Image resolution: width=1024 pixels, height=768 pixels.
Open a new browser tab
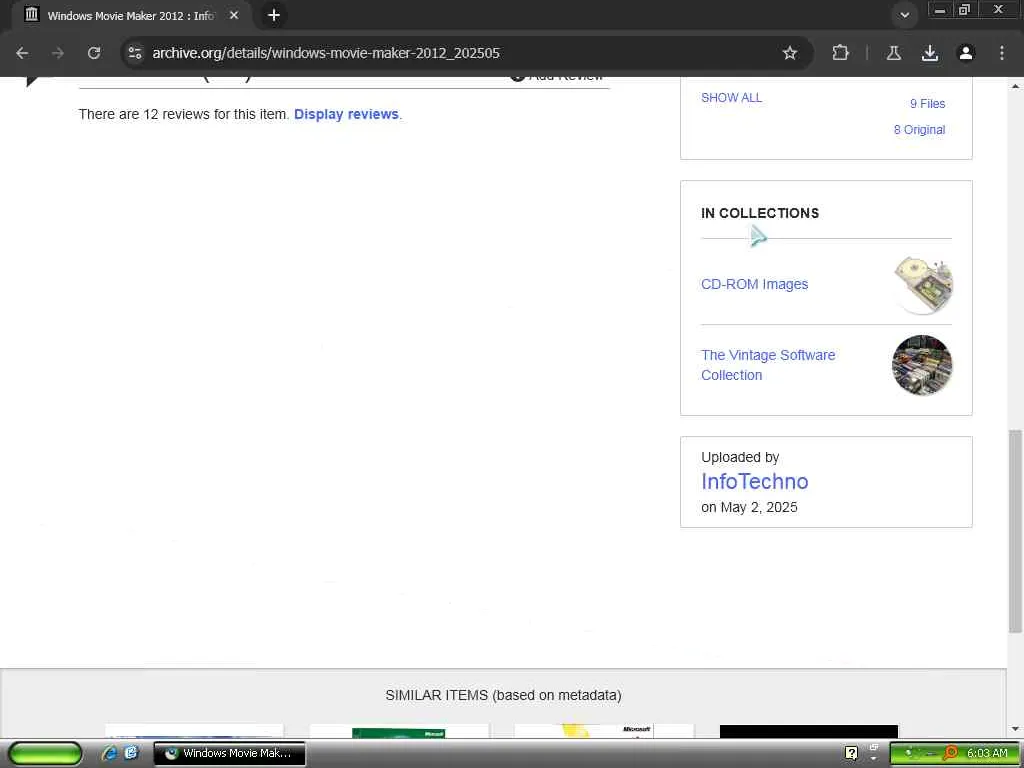274,15
